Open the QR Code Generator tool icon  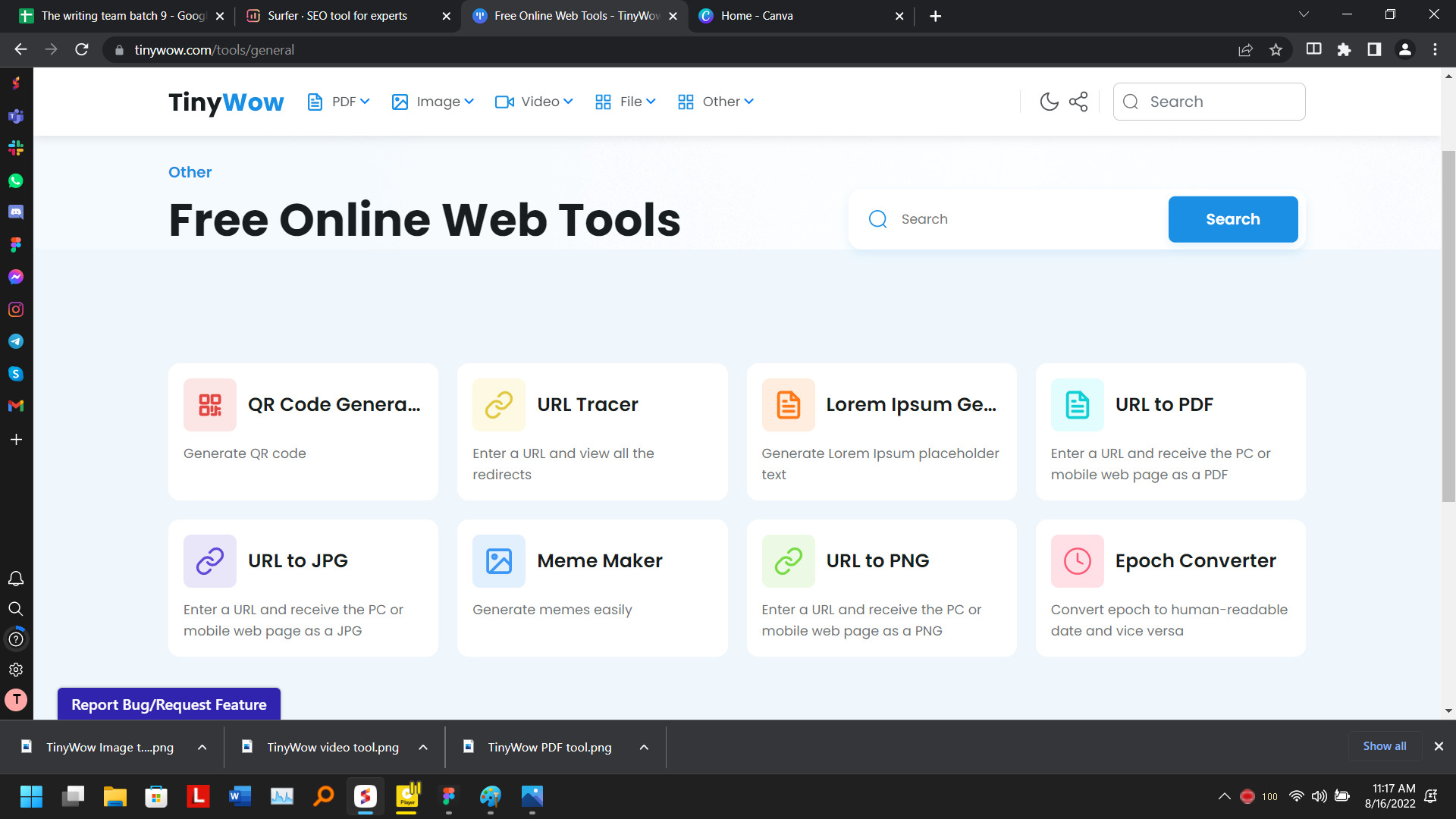point(210,405)
